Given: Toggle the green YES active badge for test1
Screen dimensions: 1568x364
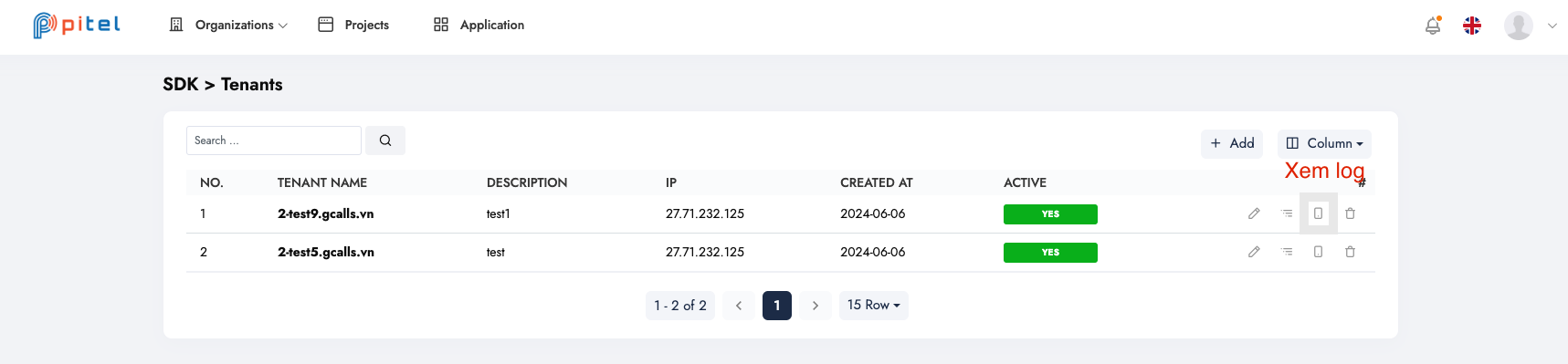Looking at the screenshot, I should 1050,214.
